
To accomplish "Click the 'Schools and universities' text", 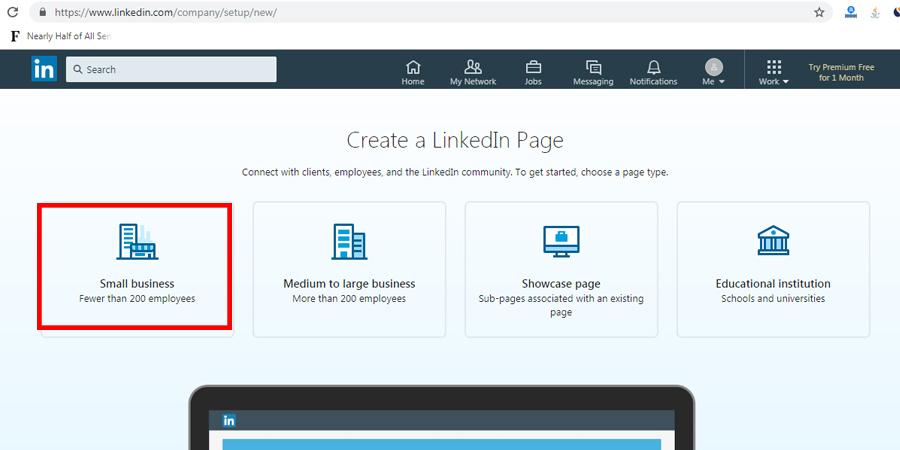I will (x=773, y=298).
